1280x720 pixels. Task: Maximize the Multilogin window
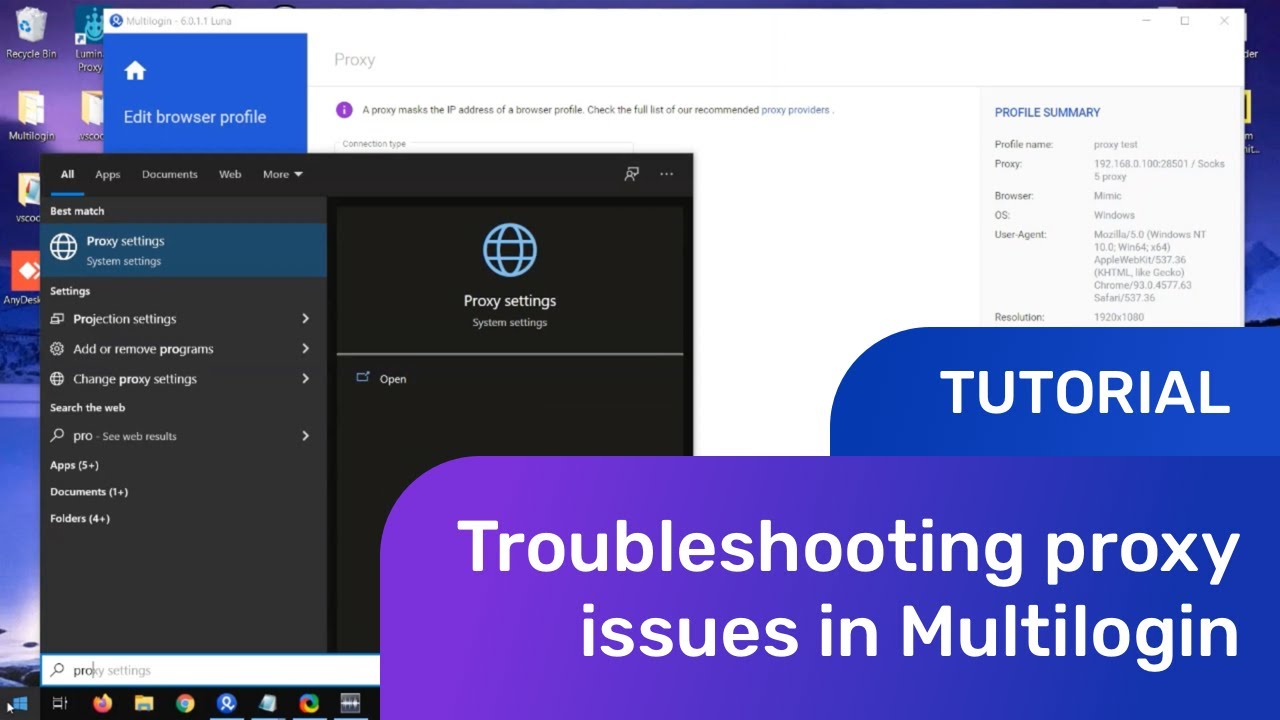(1184, 21)
